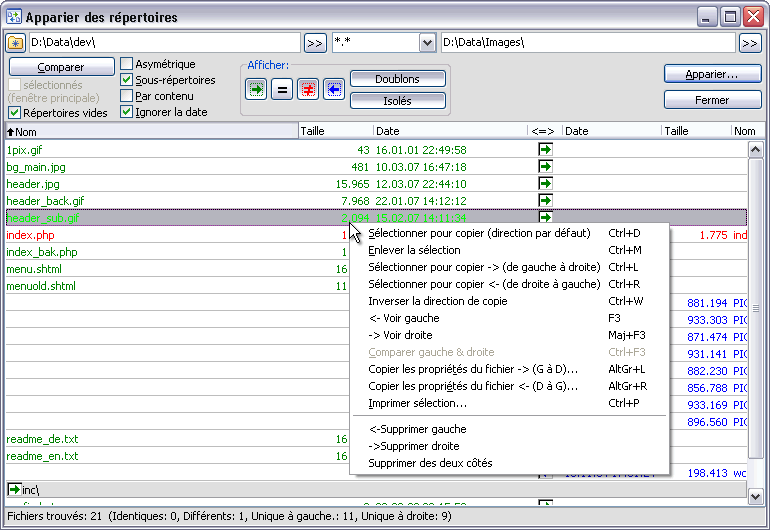Select the 1pix.gif file name
This screenshot has height=530, width=770.
(24, 150)
